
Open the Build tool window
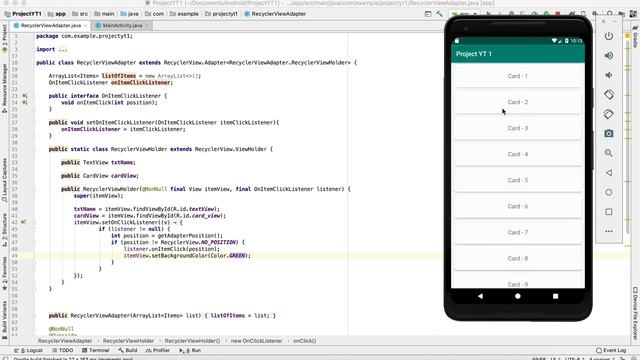128,350
